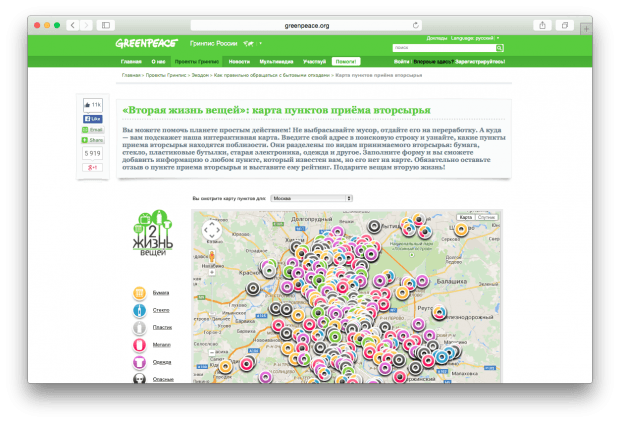The width and height of the screenshot is (620, 423).
Task: Switch map to Карта view
Action: tap(465, 217)
